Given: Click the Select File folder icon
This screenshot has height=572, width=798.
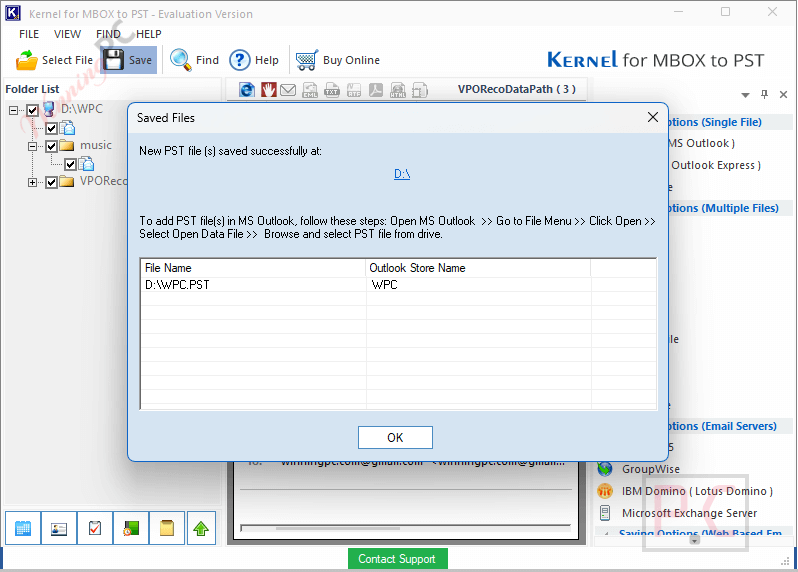Looking at the screenshot, I should 26,60.
